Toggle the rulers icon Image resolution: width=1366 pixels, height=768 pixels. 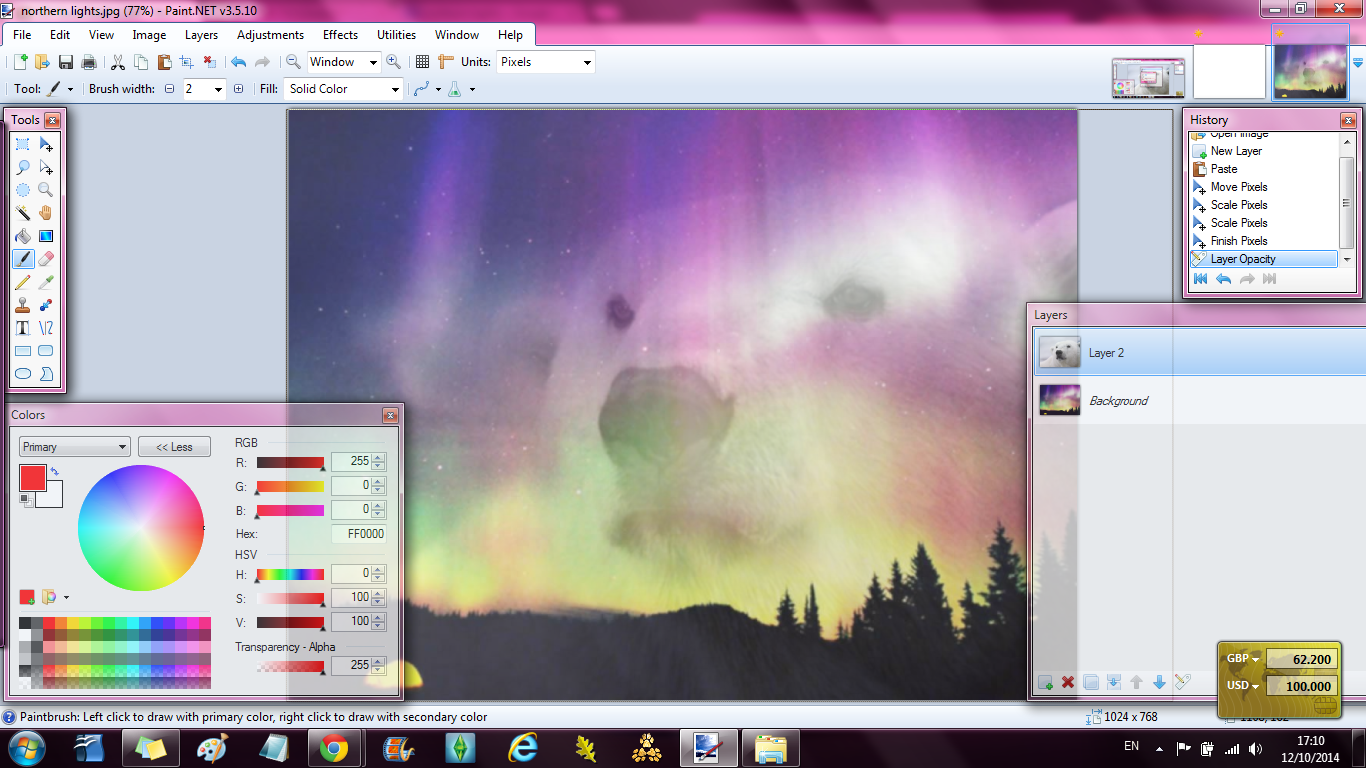pos(446,62)
